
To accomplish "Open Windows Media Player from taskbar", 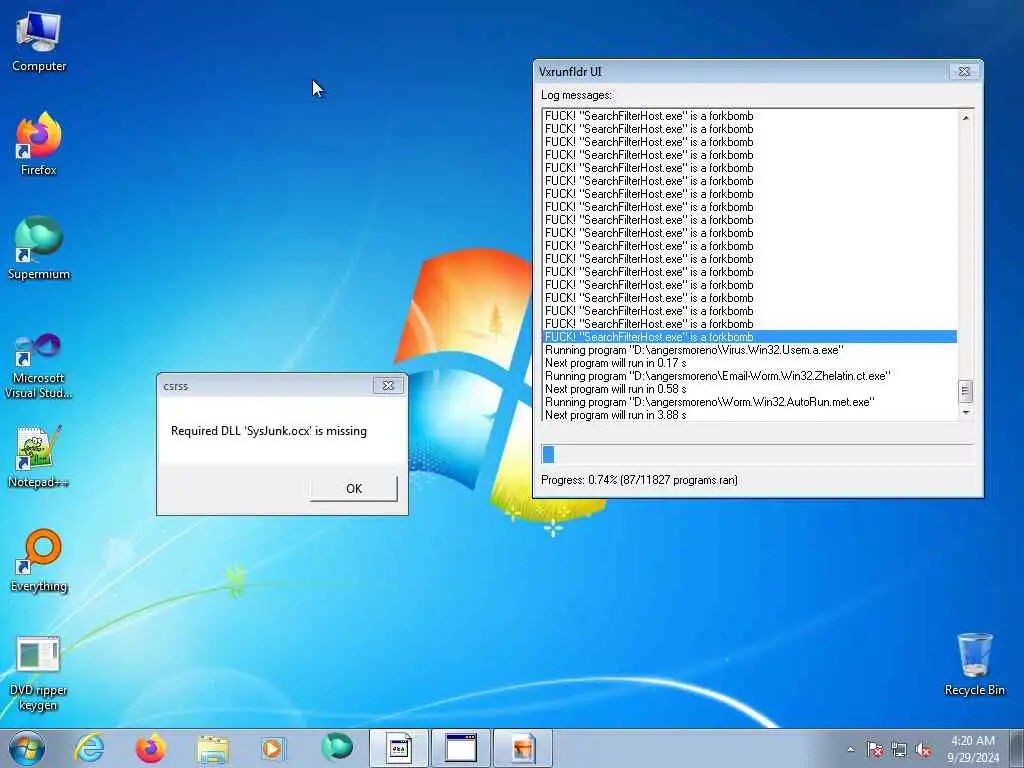I will point(273,748).
